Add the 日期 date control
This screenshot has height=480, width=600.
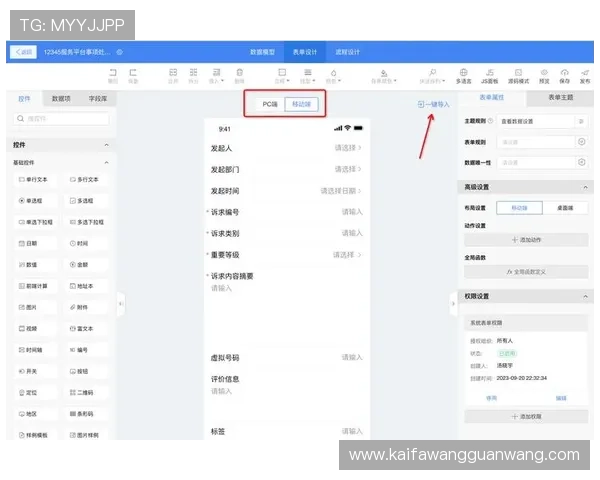[35, 243]
